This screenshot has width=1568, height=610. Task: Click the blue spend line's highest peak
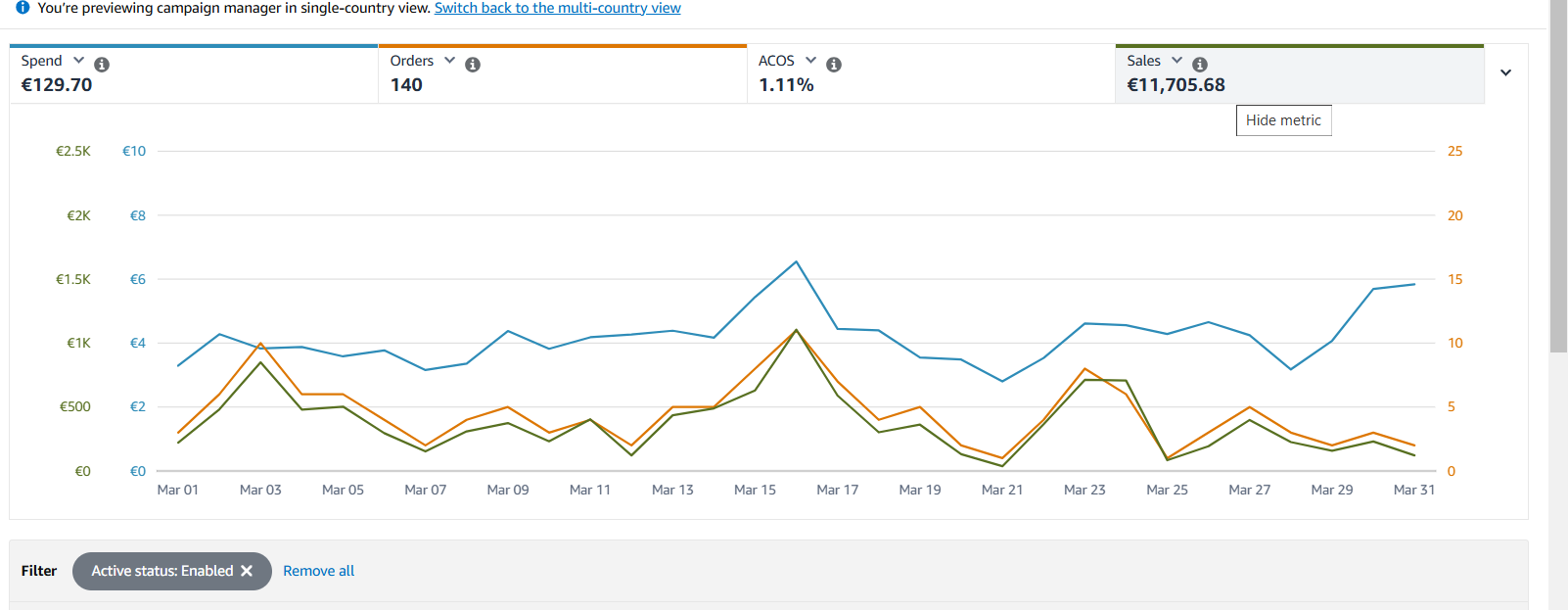(796, 261)
